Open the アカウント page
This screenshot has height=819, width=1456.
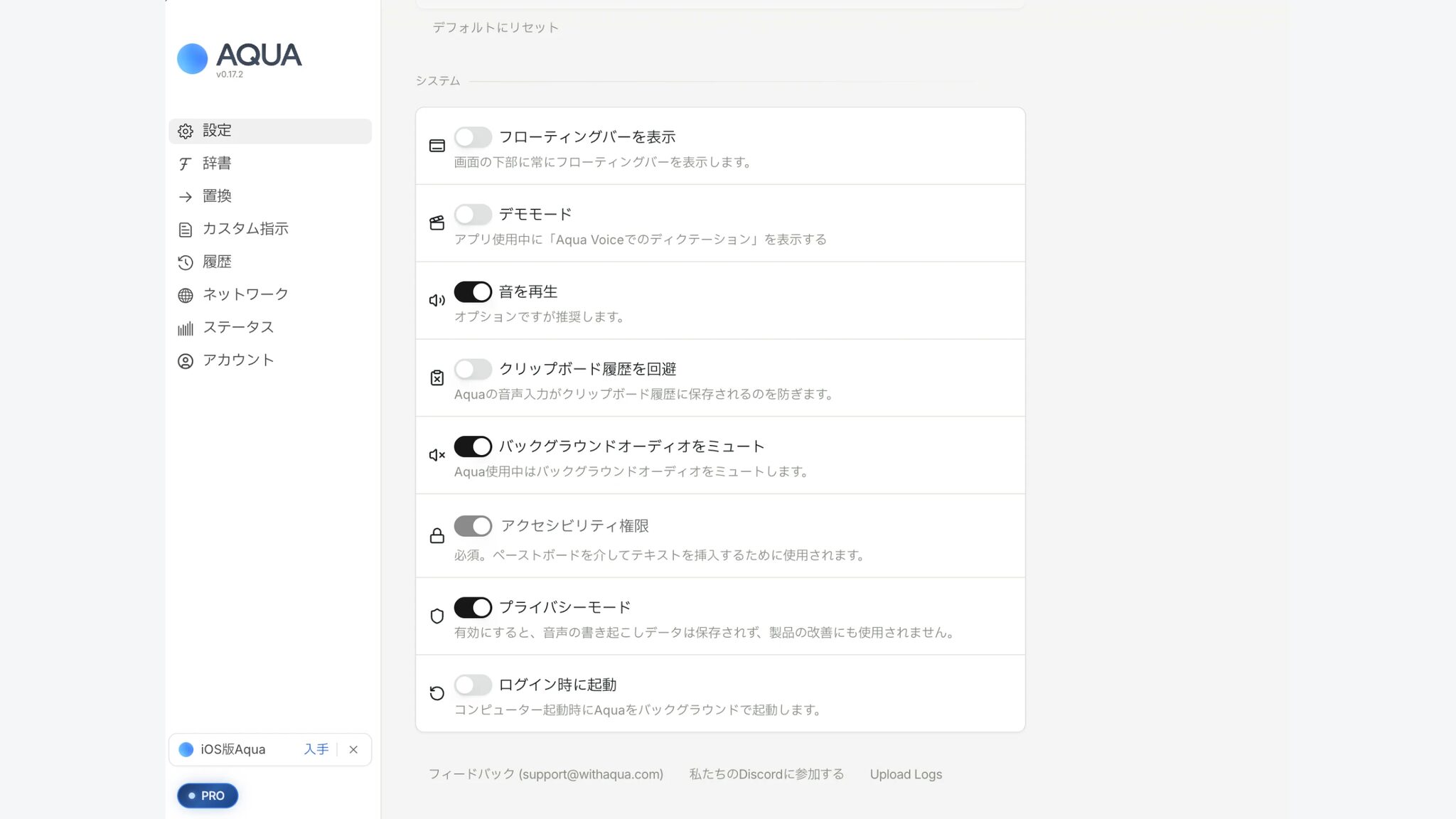point(270,360)
